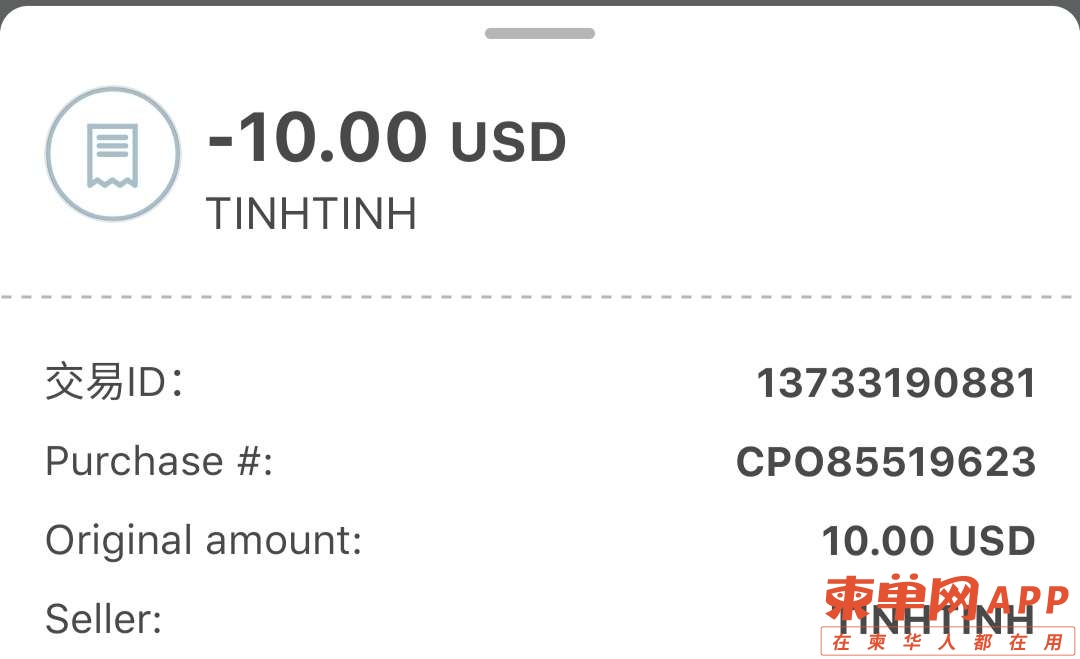Select purchase number CPO85519623
This screenshot has height=659, width=1080.
[886, 461]
